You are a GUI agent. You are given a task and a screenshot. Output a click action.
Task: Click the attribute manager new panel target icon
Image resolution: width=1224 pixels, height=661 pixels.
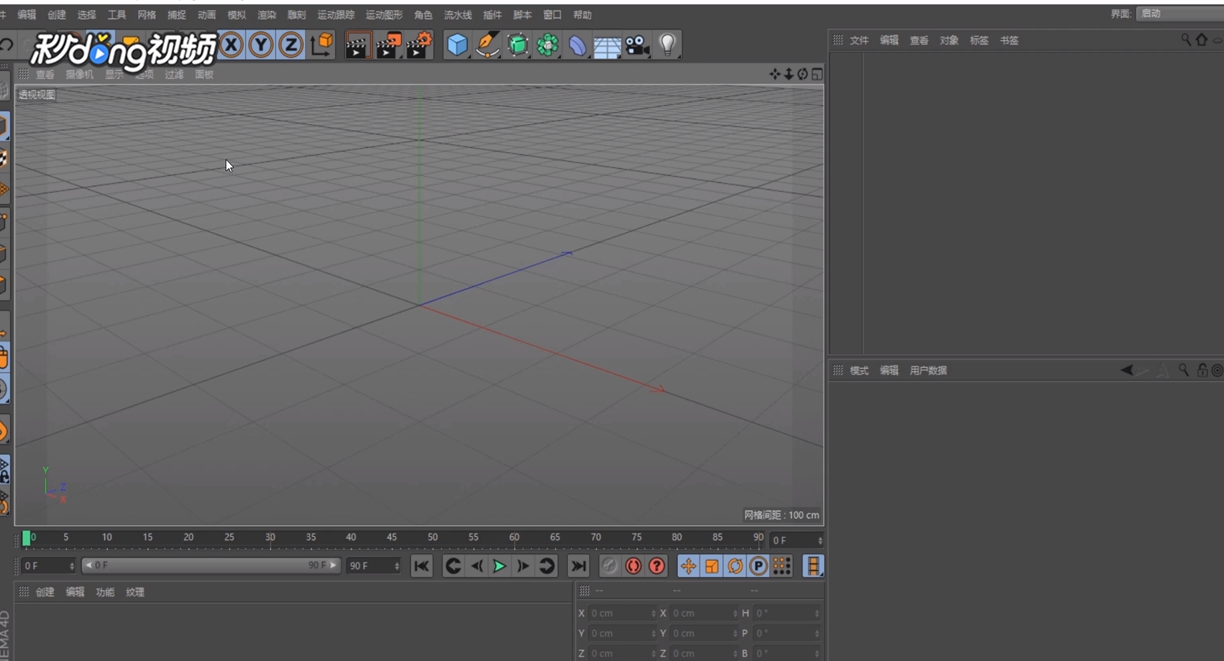(x=1217, y=370)
